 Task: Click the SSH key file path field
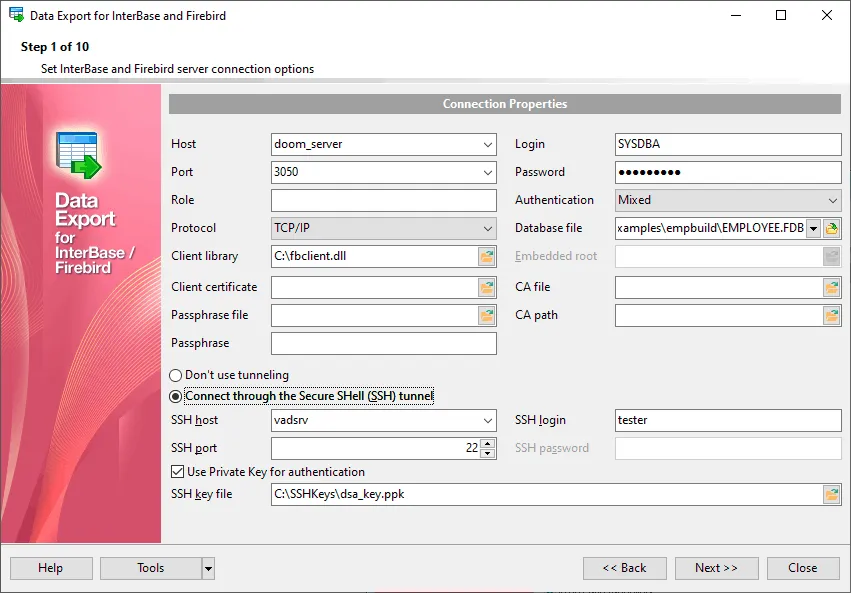click(x=547, y=494)
